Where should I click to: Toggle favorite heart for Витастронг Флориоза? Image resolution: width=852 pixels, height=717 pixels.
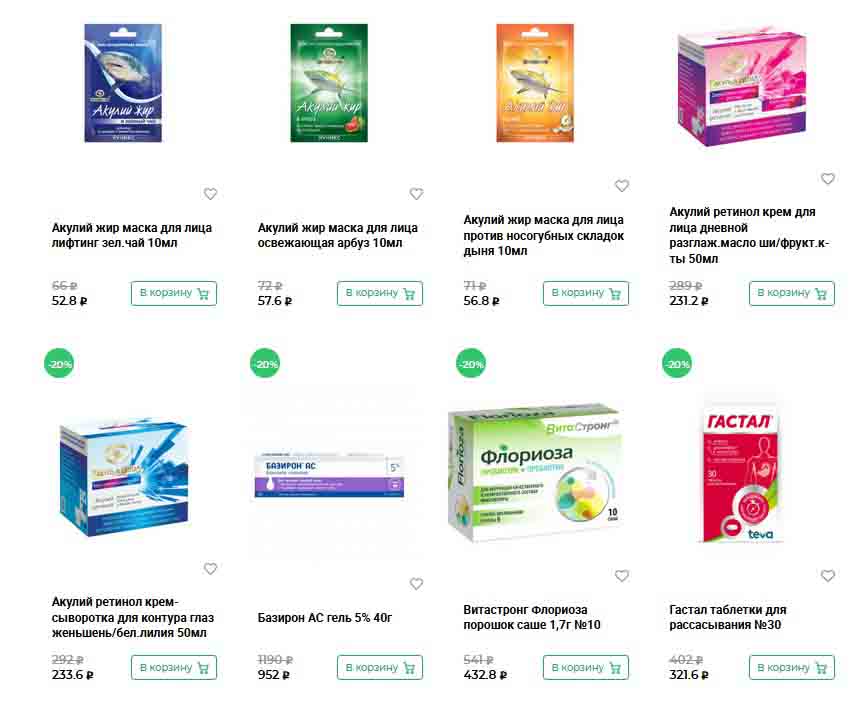point(622,576)
